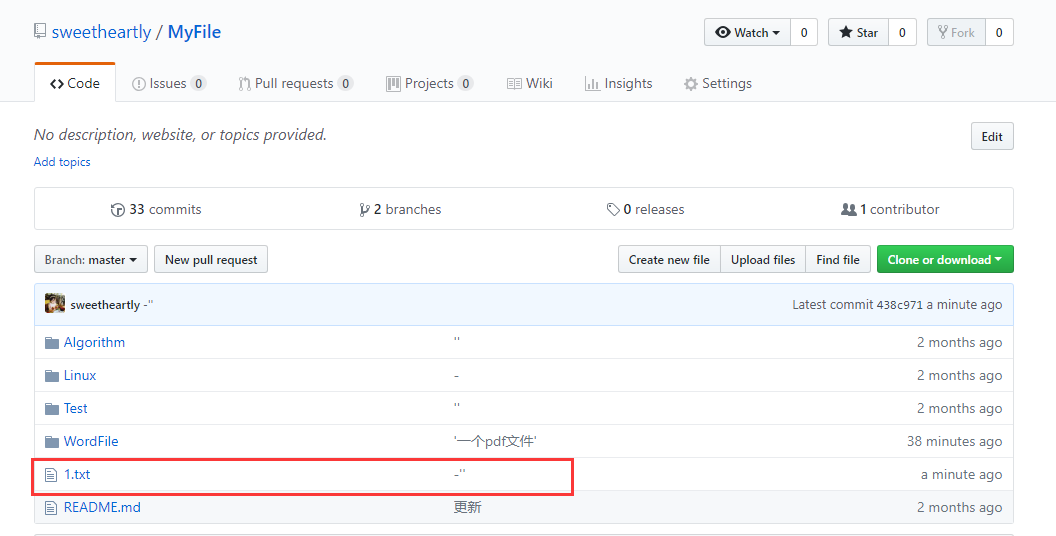Open the WordFile folder

(91, 441)
